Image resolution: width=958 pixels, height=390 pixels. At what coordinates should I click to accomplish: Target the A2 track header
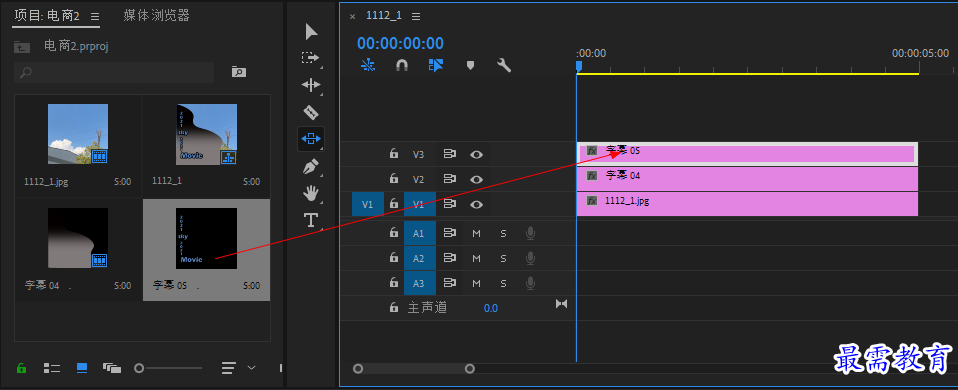420,258
